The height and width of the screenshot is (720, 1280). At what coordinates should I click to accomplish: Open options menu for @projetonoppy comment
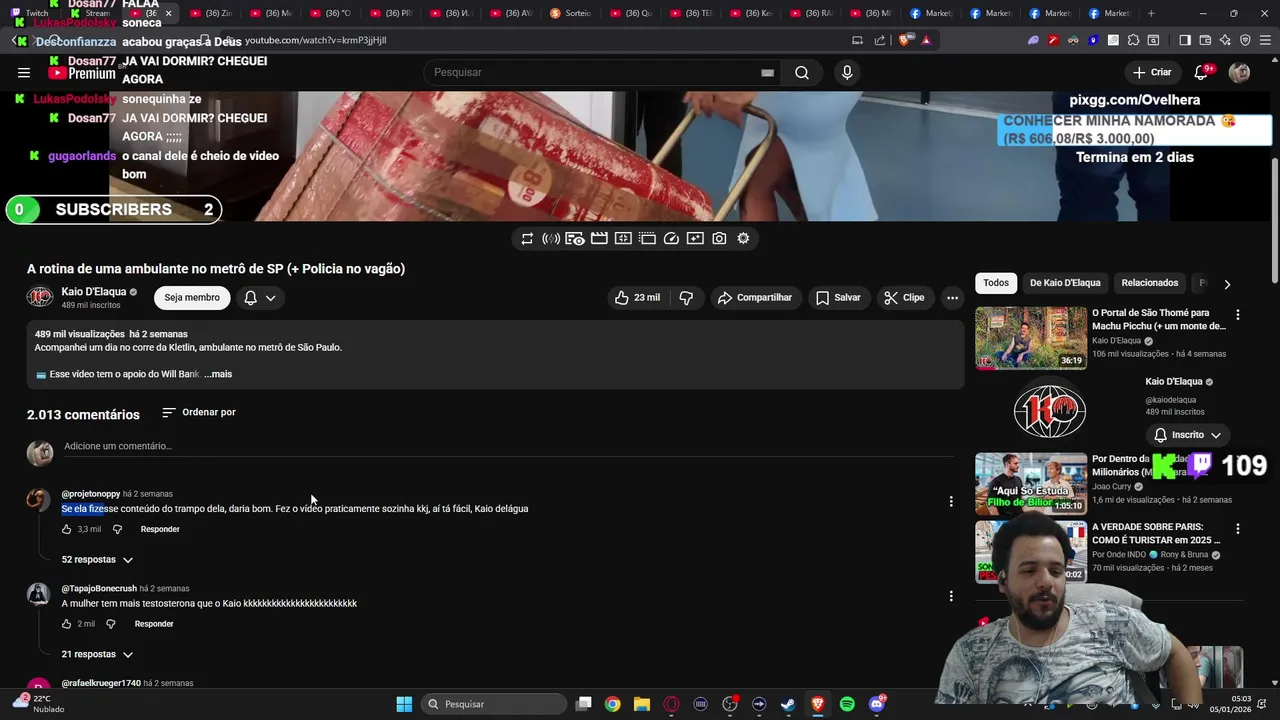coord(951,501)
